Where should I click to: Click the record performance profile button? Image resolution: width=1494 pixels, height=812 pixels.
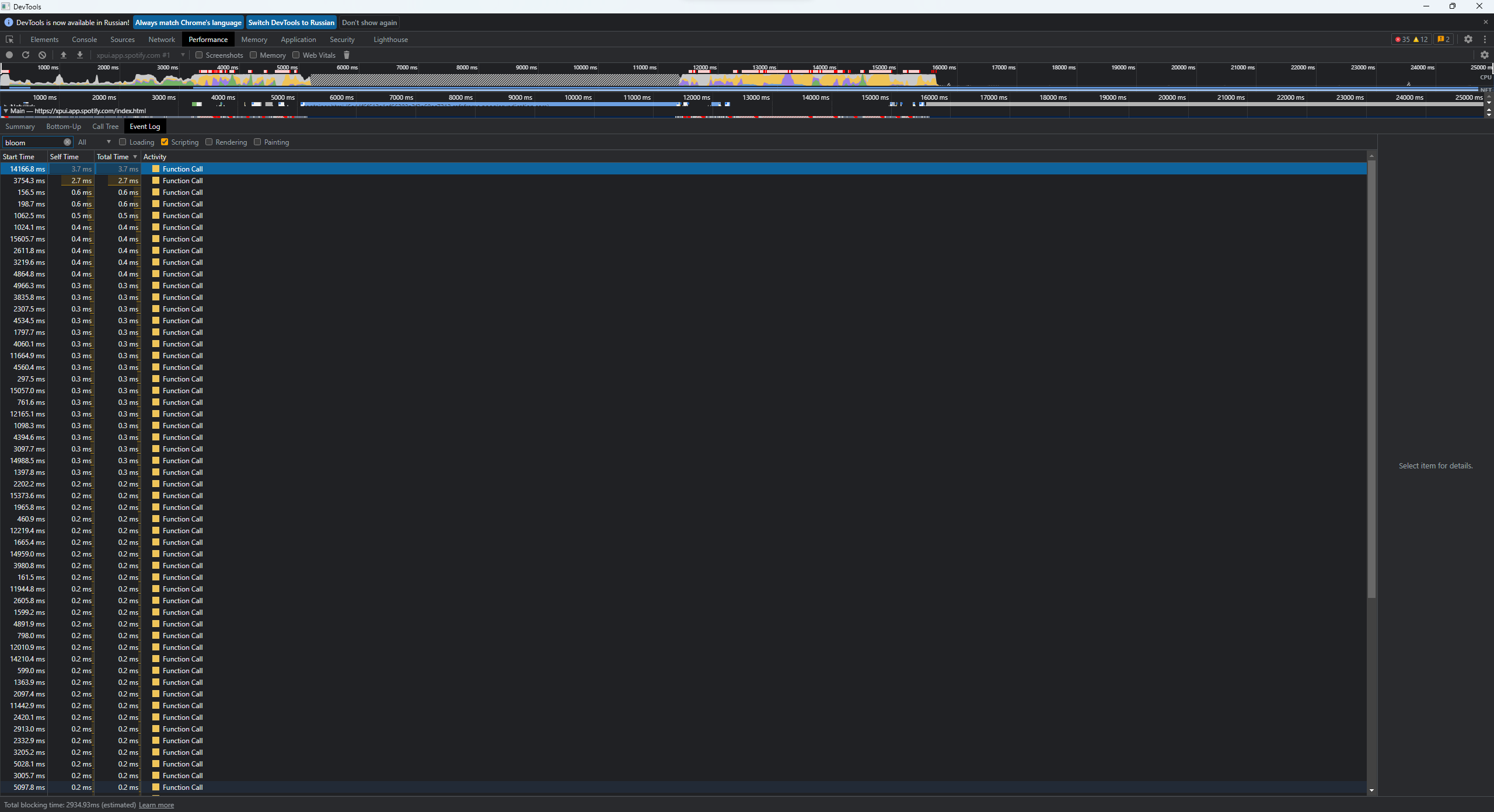coord(9,55)
